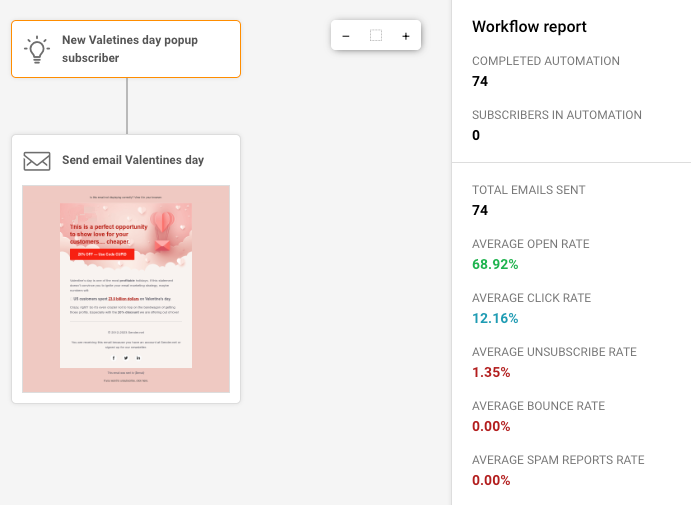Click Twitter icon in email preview
Image resolution: width=691 pixels, height=505 pixels.
[x=125, y=357]
